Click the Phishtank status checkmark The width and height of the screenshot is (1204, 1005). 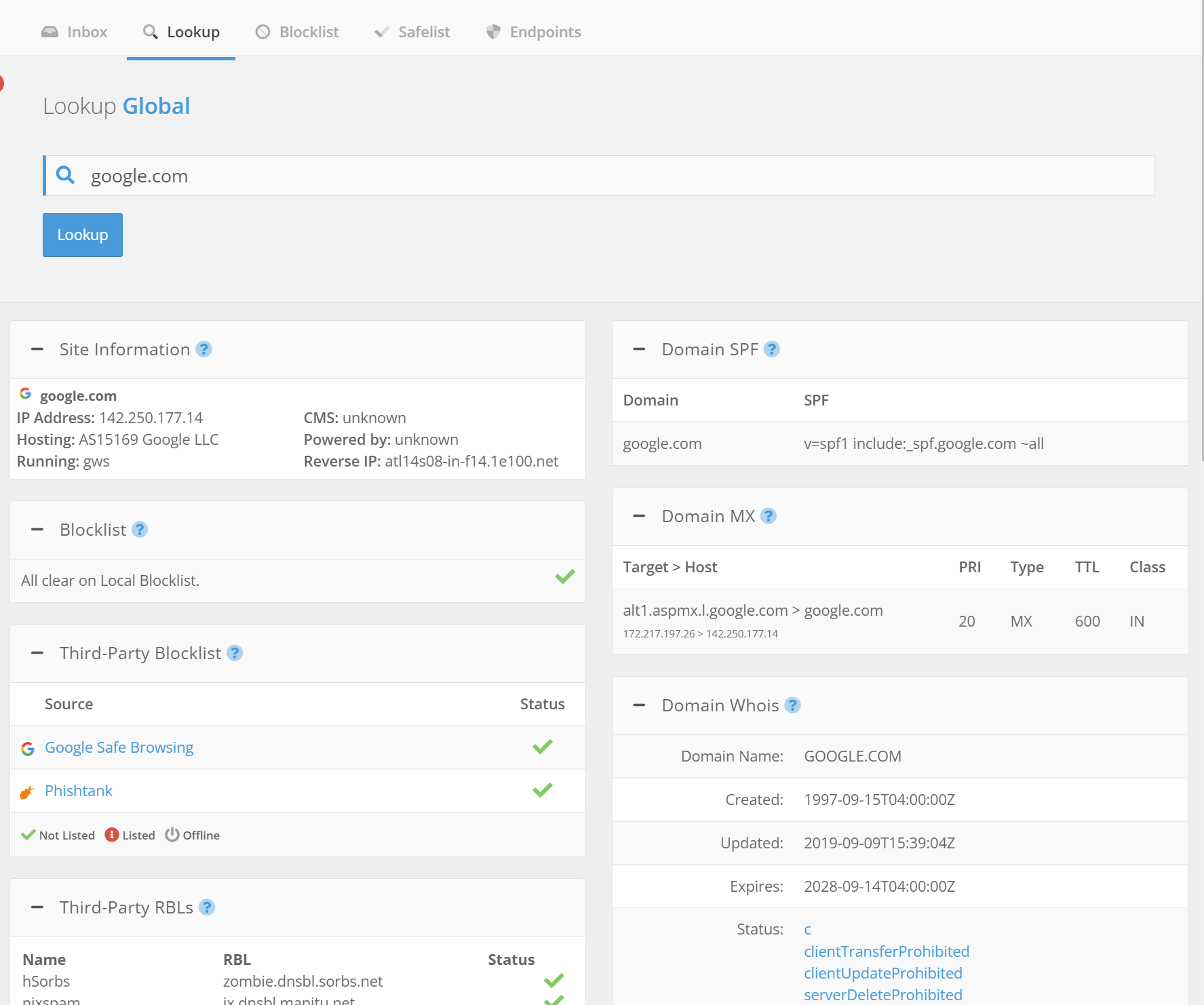tap(543, 790)
